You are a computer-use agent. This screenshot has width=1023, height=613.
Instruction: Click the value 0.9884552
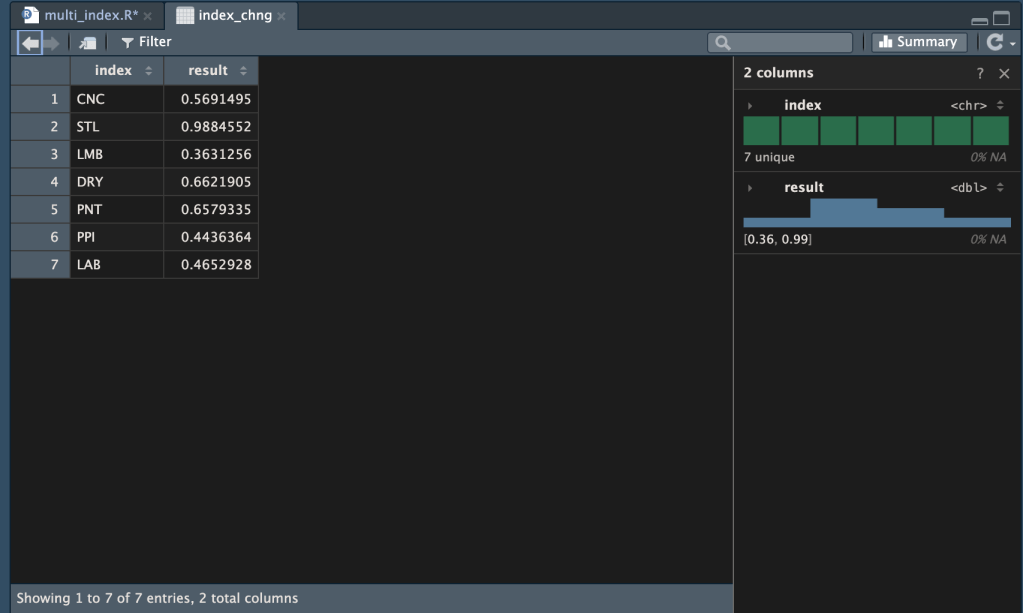pos(215,127)
